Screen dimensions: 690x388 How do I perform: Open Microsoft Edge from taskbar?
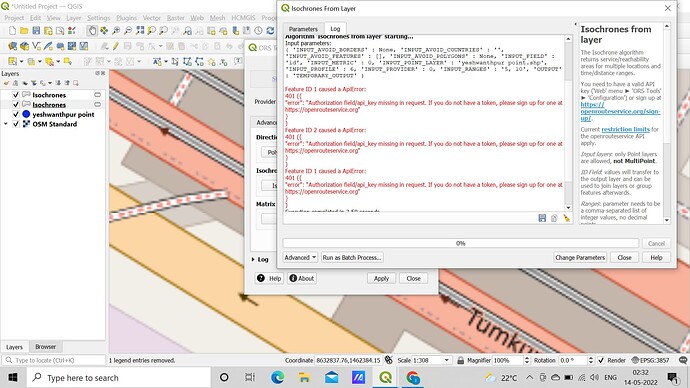coord(277,377)
